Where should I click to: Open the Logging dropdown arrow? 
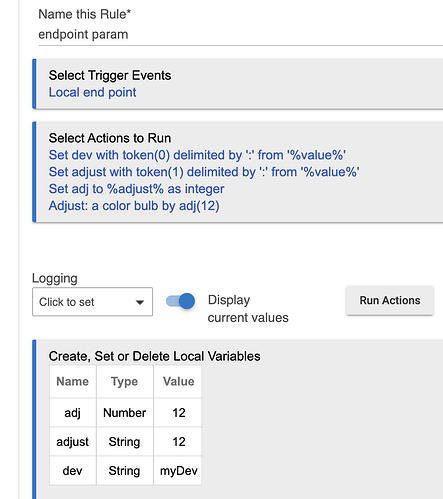140,302
